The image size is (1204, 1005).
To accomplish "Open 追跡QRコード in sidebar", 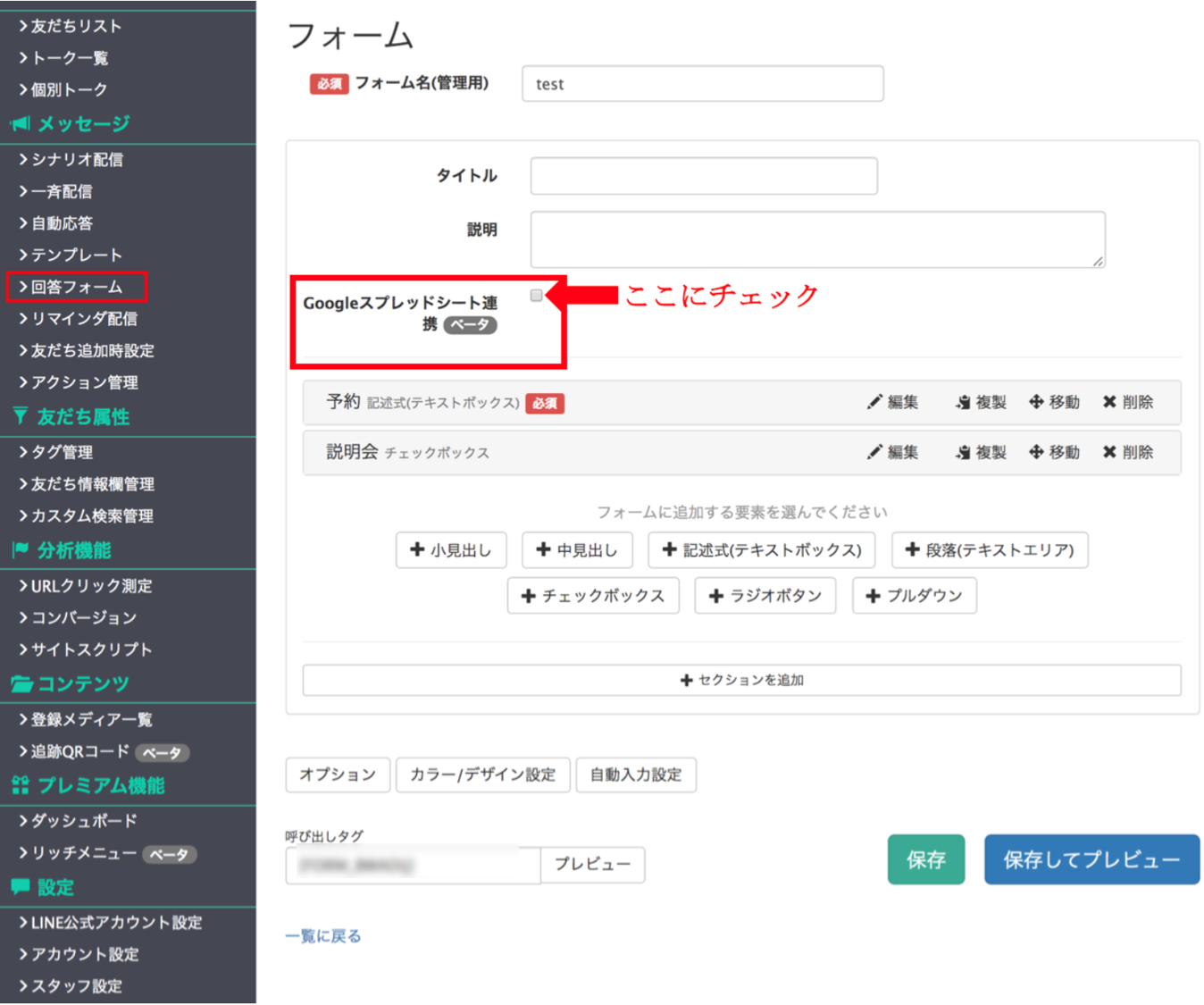I will (80, 751).
